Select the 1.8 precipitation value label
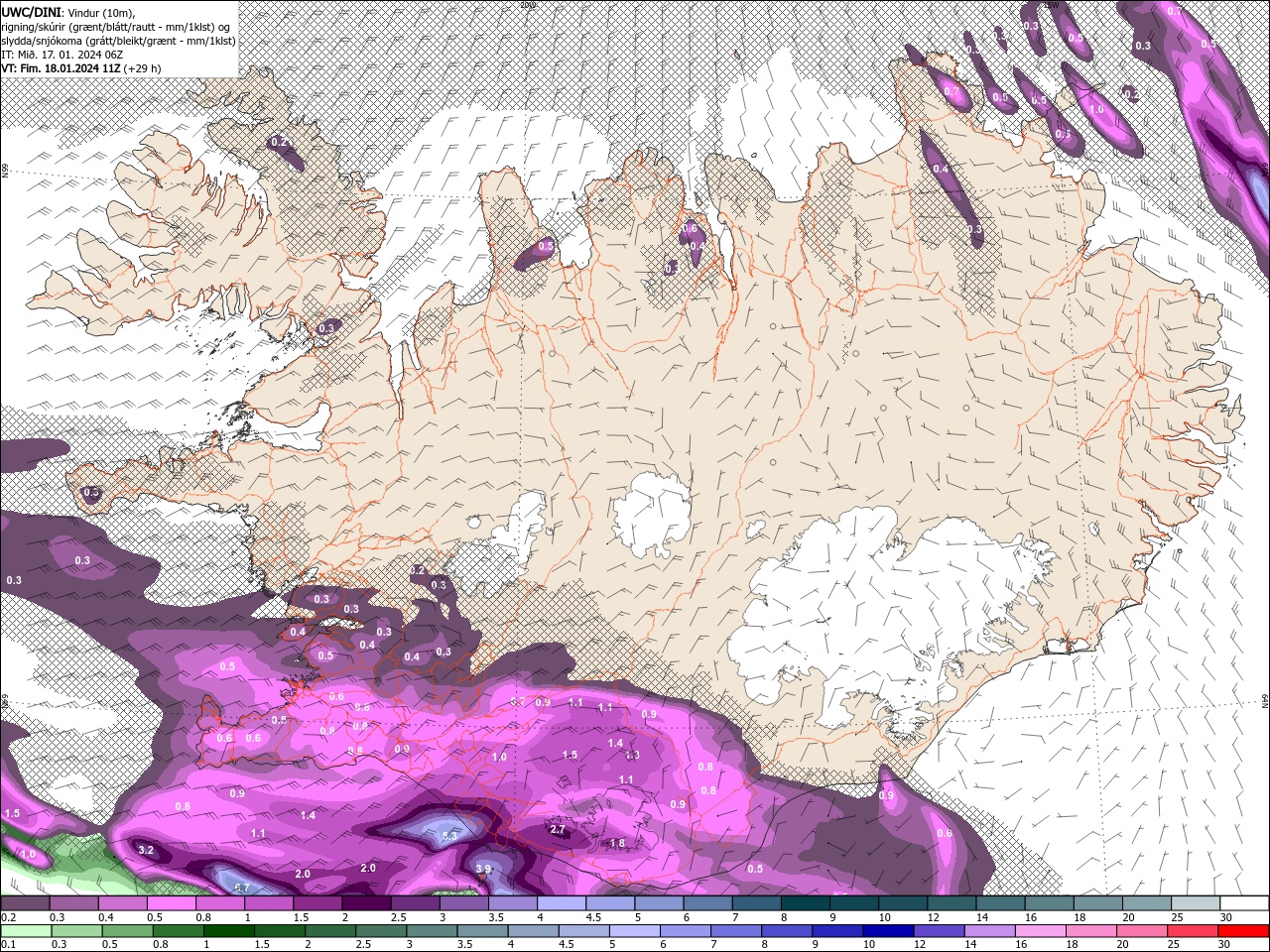1270x952 pixels. click(x=617, y=843)
